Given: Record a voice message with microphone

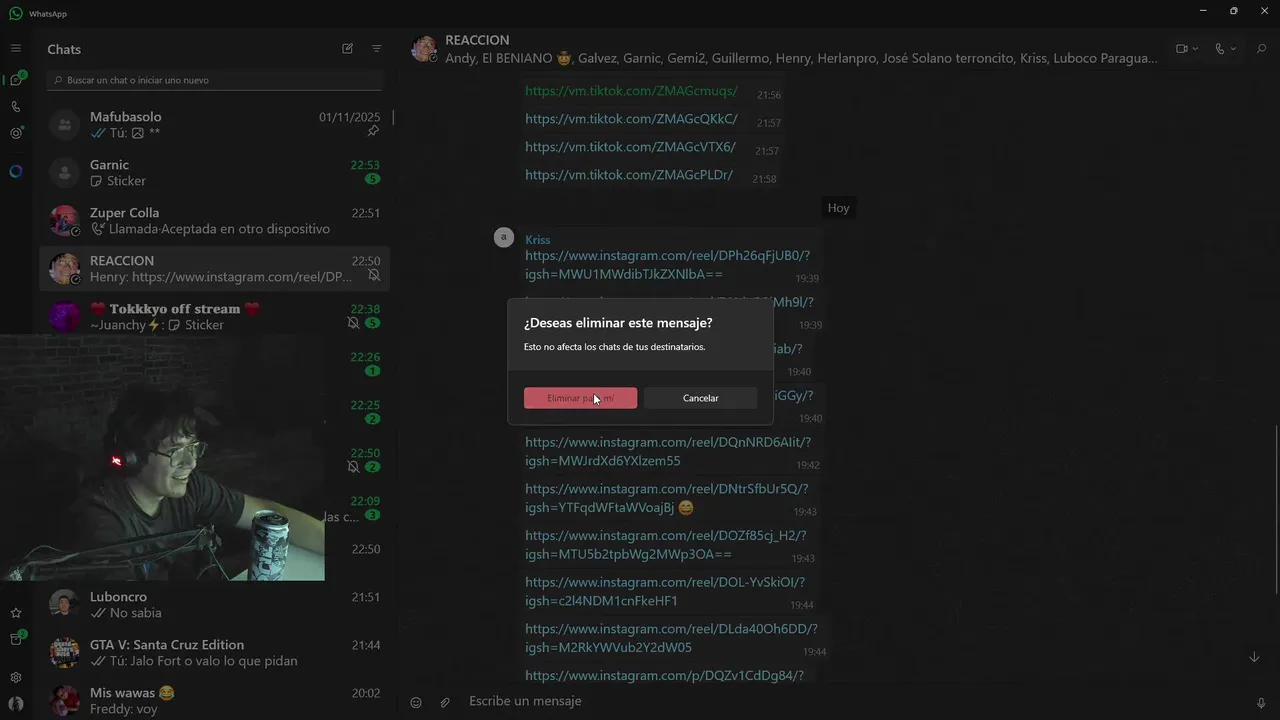Looking at the screenshot, I should [1260, 702].
